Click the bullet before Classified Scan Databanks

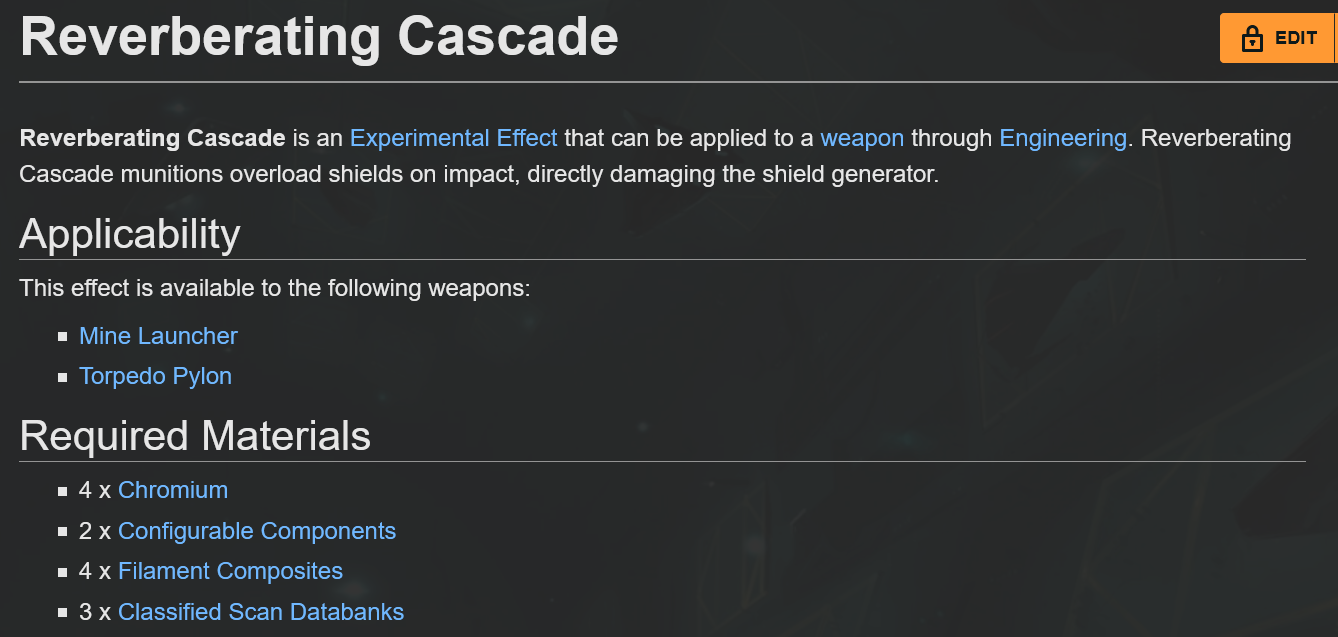tap(63, 613)
